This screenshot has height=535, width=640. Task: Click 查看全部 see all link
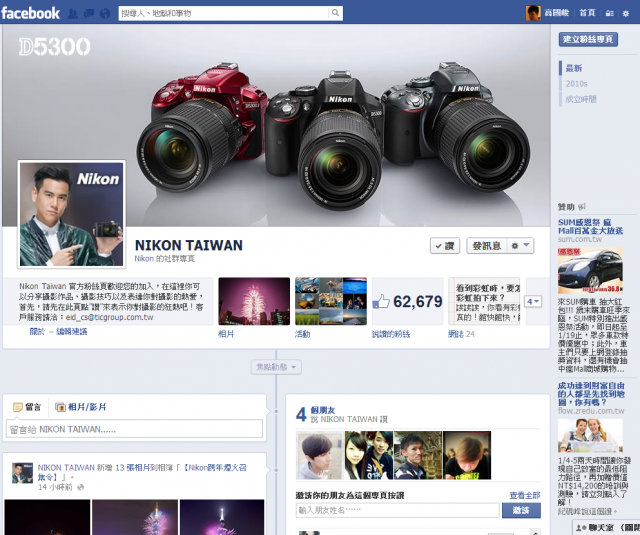point(524,495)
